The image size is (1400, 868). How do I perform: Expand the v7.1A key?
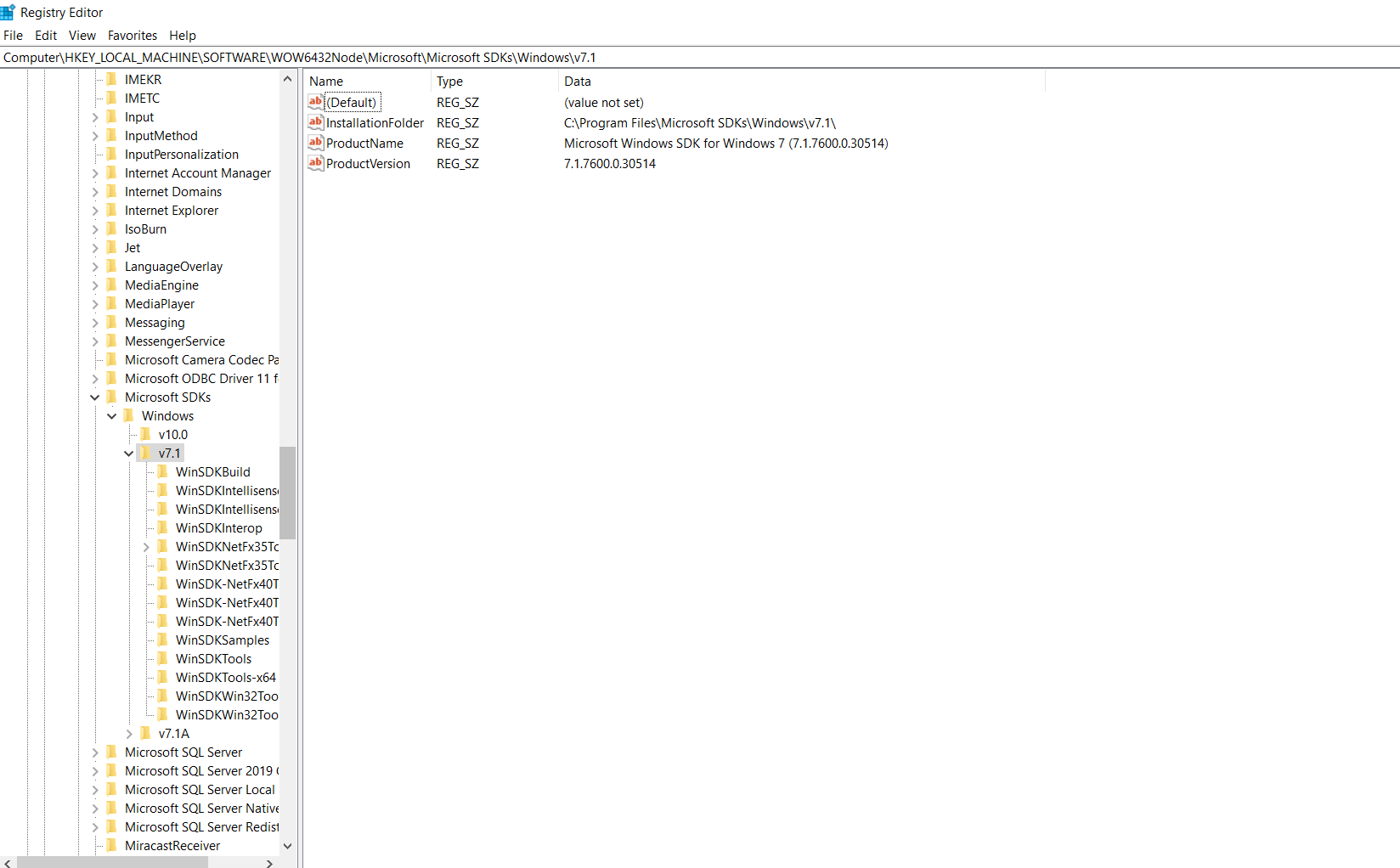point(129,734)
